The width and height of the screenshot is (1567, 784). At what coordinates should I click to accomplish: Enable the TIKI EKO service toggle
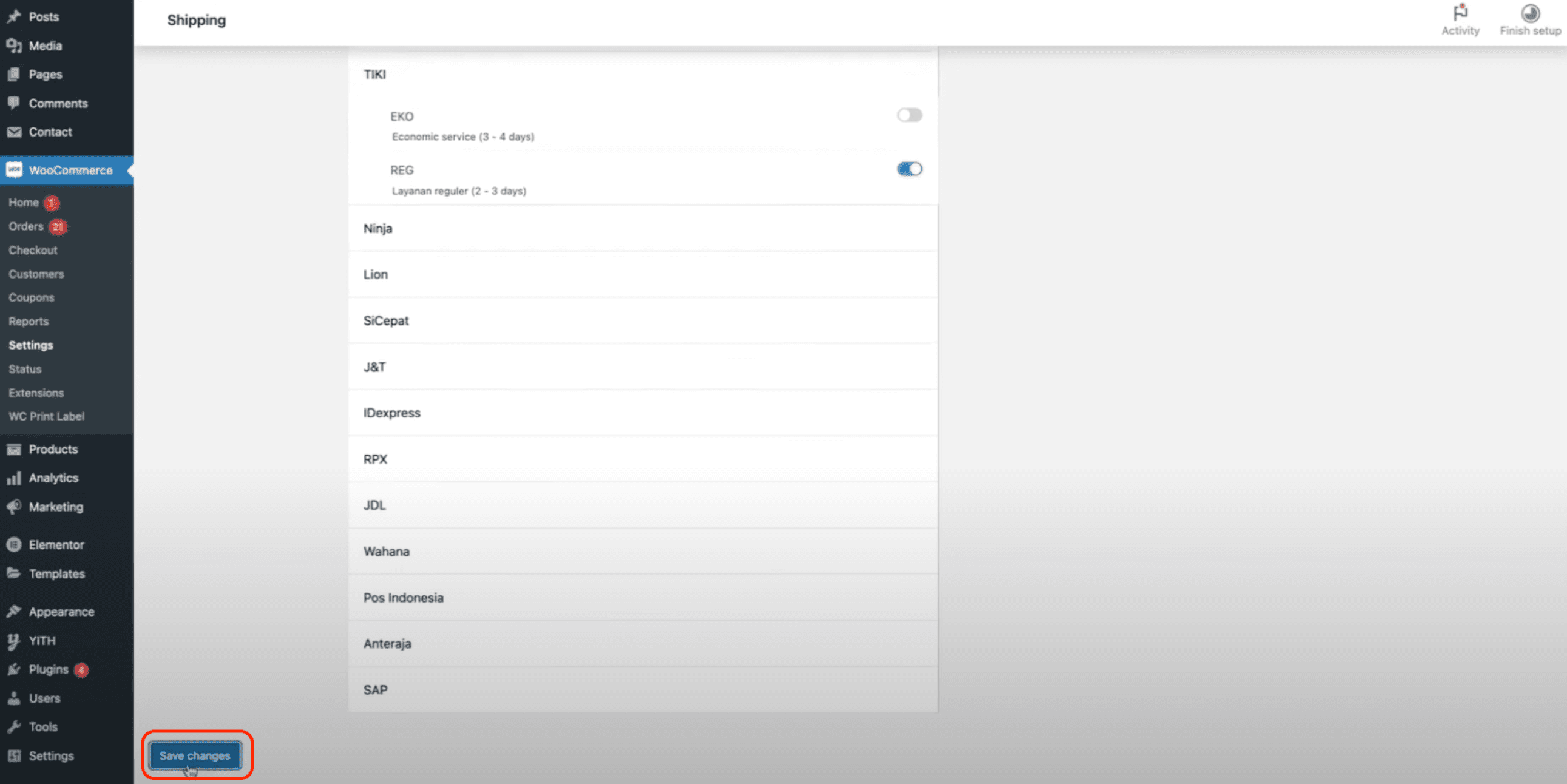909,115
